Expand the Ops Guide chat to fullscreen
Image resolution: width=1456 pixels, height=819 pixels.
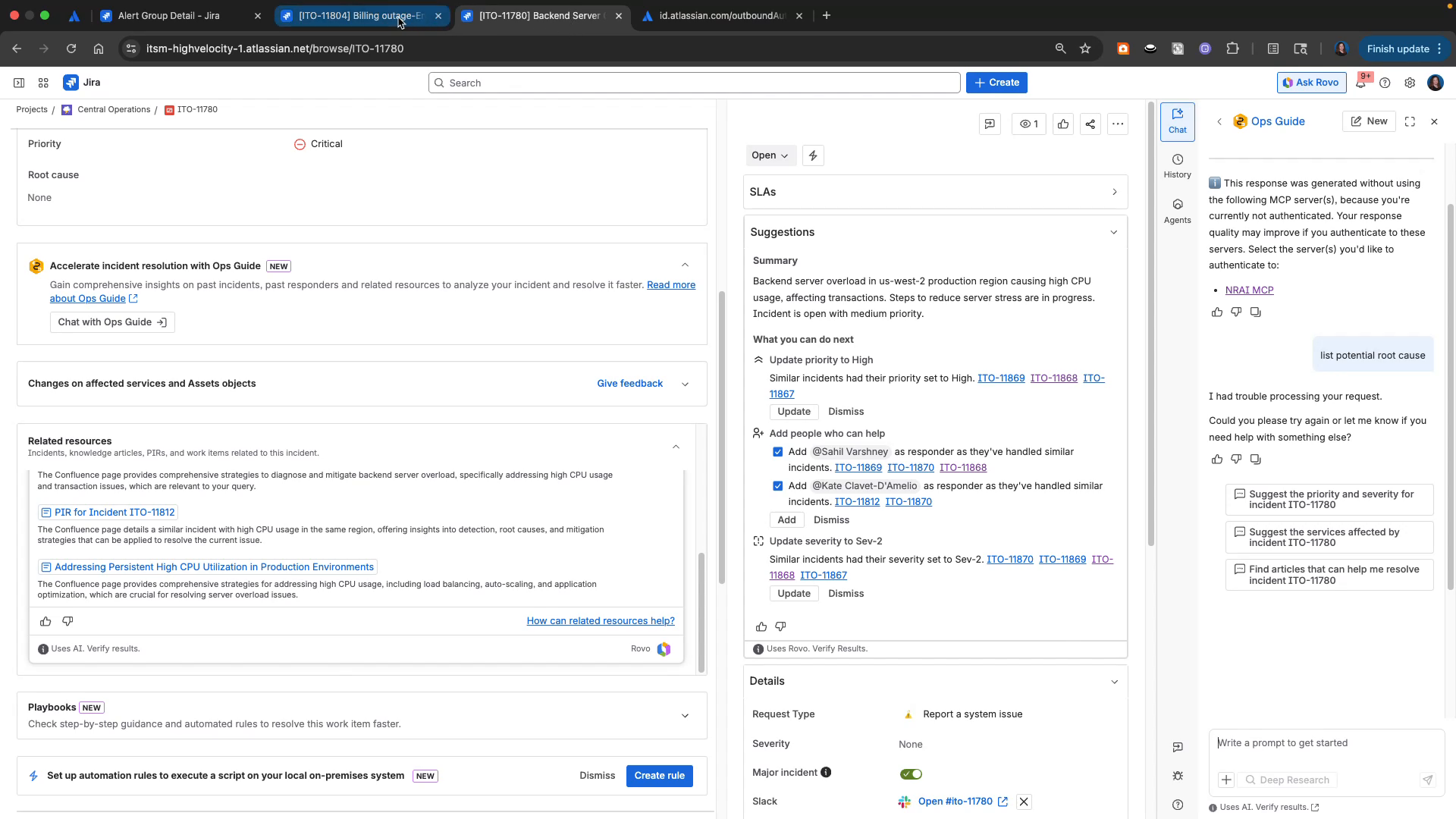click(x=1410, y=121)
